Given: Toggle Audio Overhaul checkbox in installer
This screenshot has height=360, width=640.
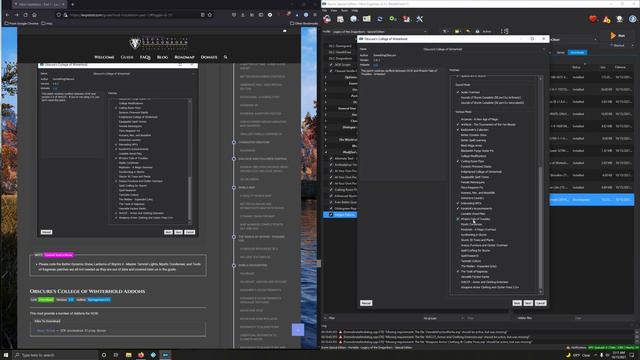Looking at the screenshot, I should coord(458,92).
